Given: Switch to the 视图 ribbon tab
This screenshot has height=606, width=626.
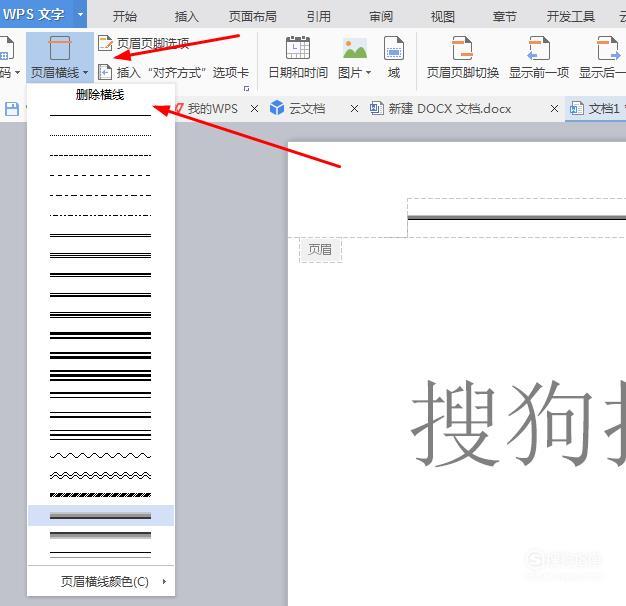Looking at the screenshot, I should (x=443, y=16).
